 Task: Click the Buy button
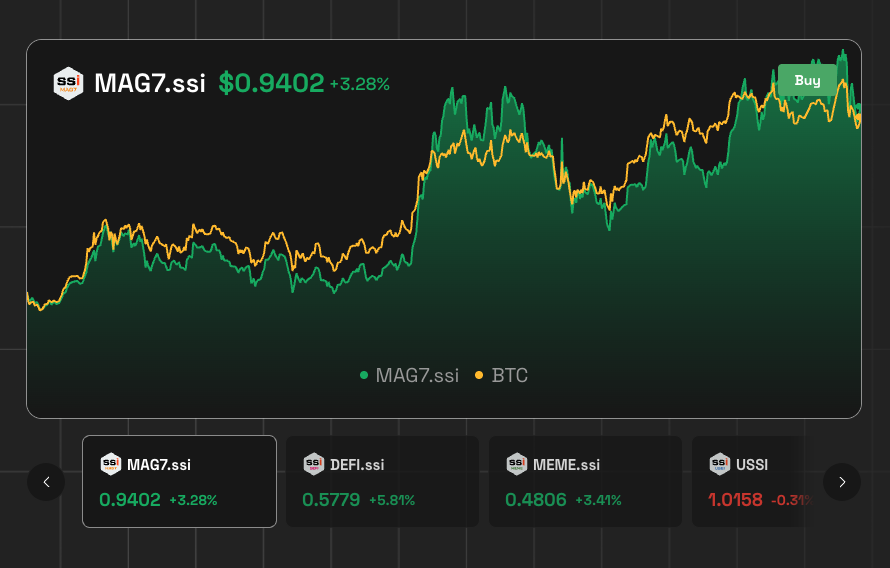click(x=807, y=81)
